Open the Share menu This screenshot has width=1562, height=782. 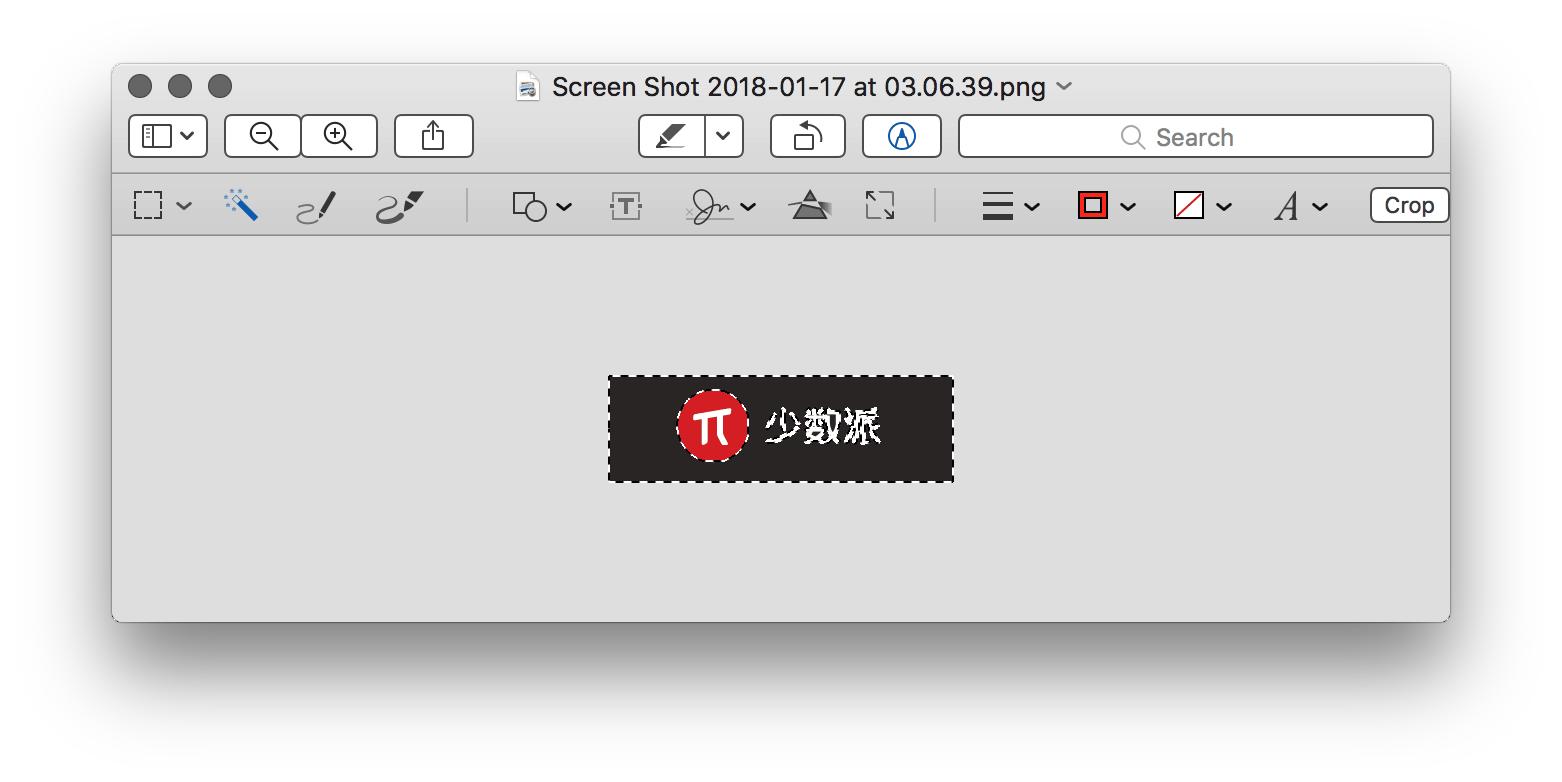(x=433, y=136)
